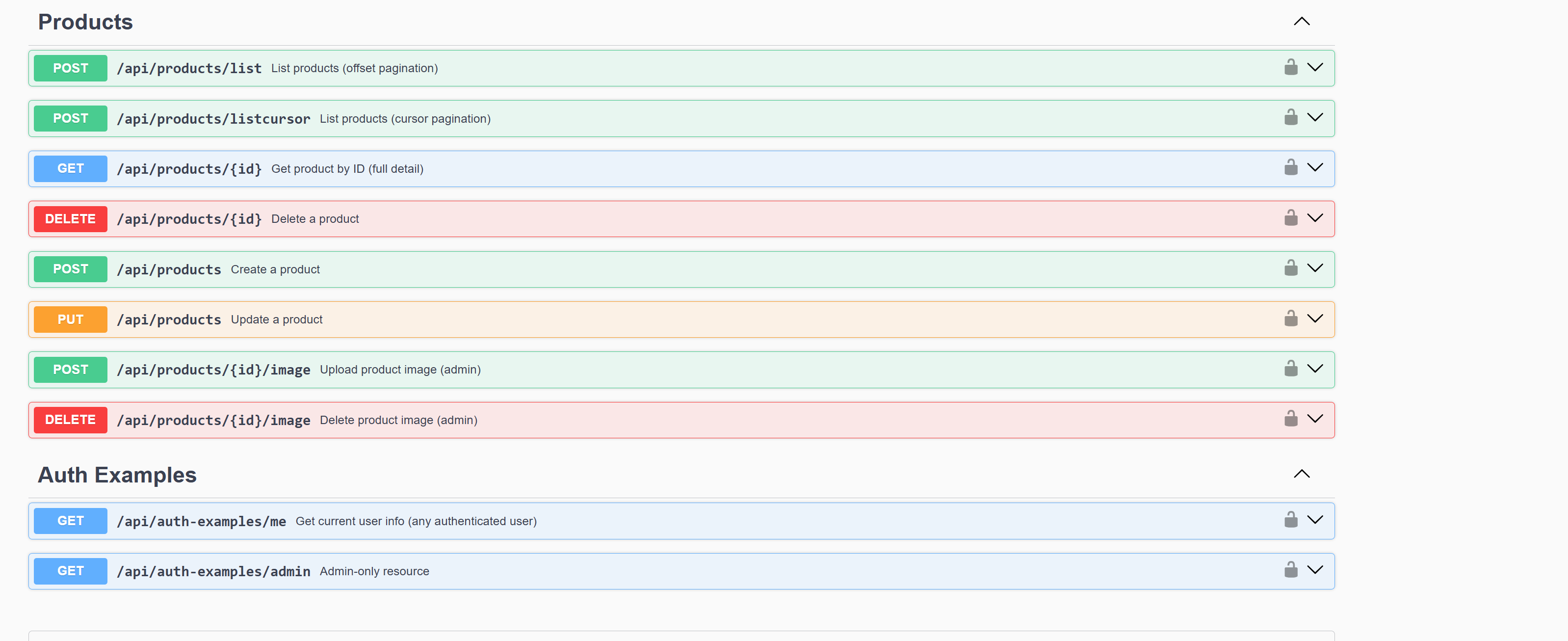Click 'Get product by ID (full detail)' text

click(347, 169)
